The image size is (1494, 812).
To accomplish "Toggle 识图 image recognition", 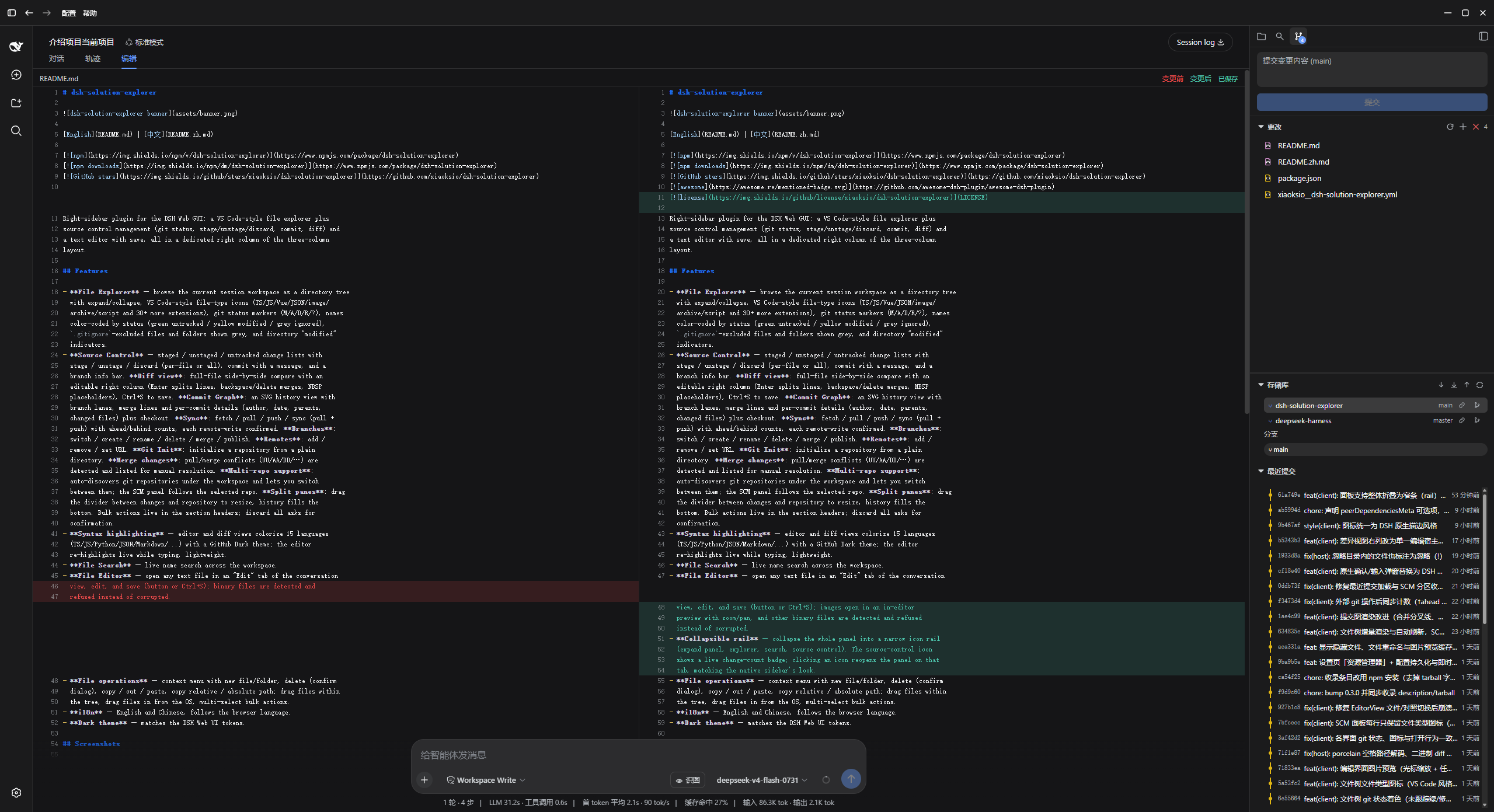I will point(688,780).
